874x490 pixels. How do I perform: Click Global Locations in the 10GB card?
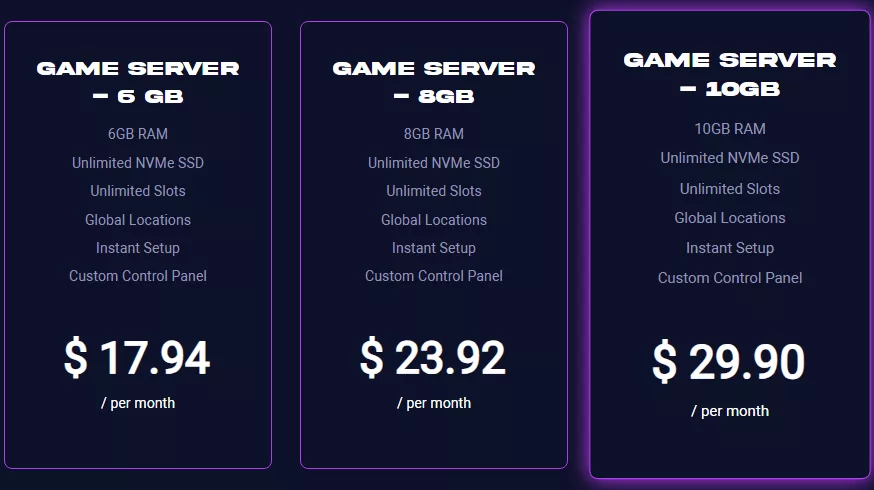(x=730, y=218)
